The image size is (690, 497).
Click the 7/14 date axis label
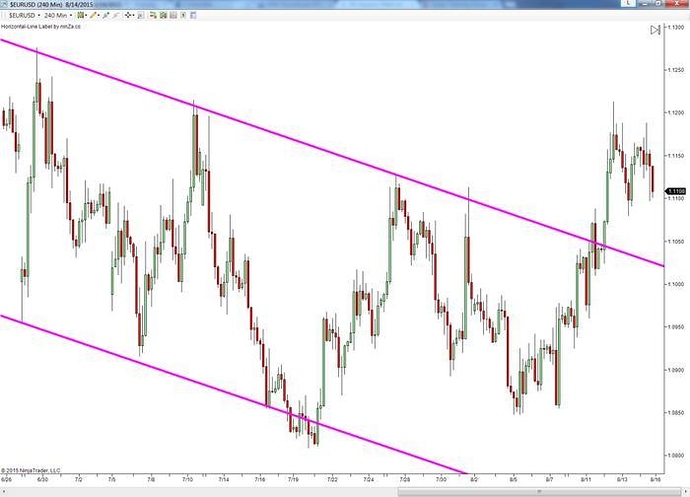tap(224, 479)
